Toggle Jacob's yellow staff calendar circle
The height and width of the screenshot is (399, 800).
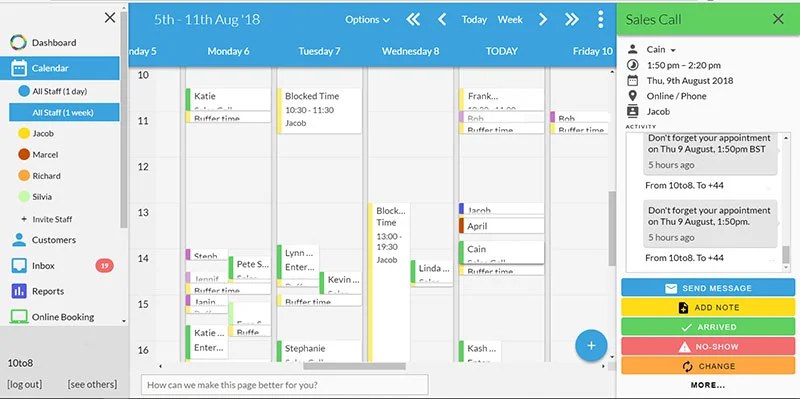pos(23,133)
